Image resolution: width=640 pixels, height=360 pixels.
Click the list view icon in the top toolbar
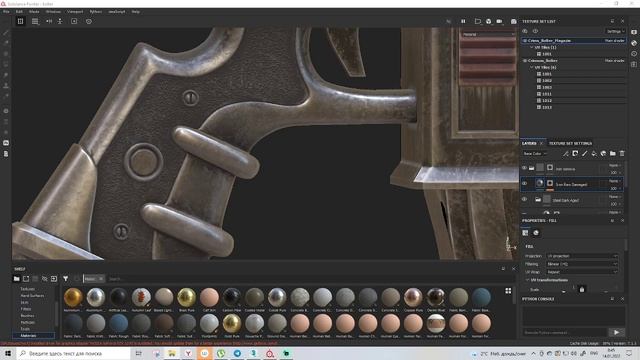tap(35, 21)
